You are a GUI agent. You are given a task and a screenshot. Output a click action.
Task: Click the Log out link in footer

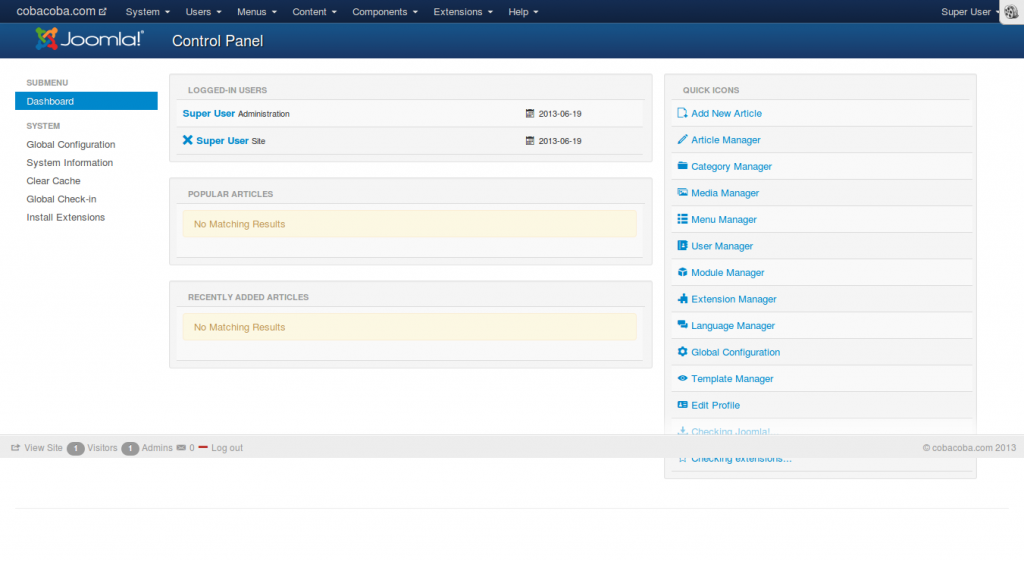tap(226, 448)
